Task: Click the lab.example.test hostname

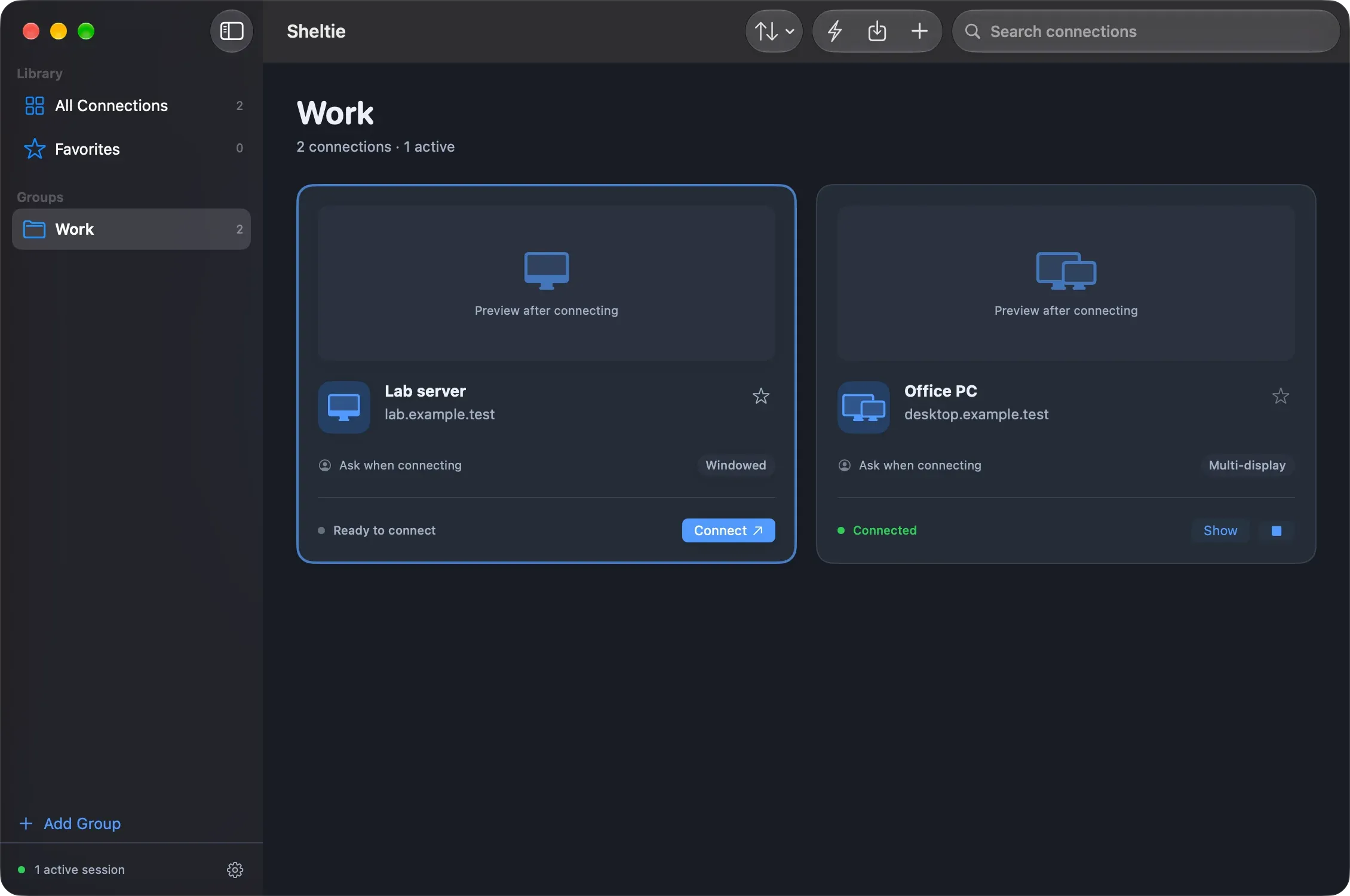Action: click(440, 415)
